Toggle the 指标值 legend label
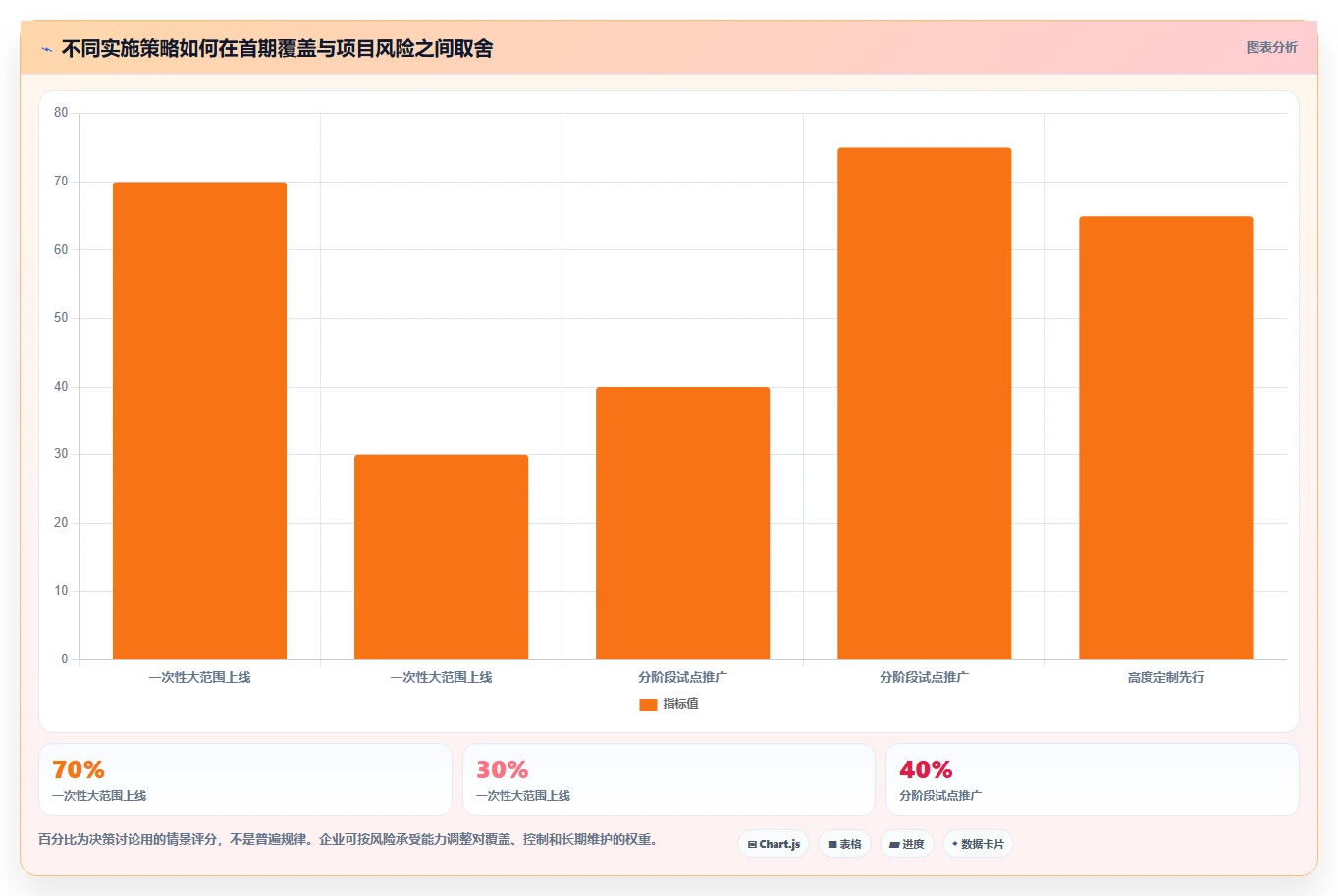The image size is (1338, 896). coord(680,705)
